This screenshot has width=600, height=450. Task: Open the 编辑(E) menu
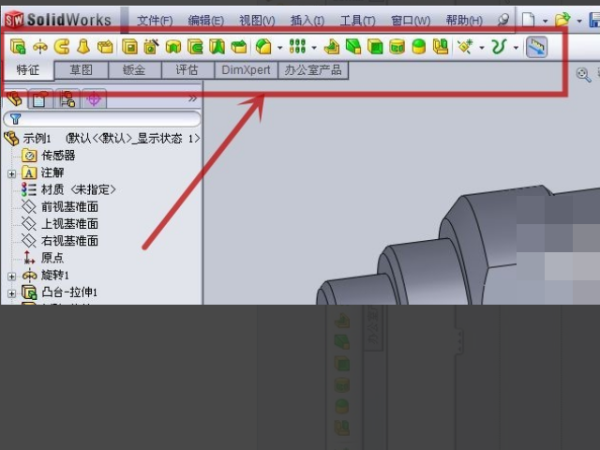pos(206,20)
